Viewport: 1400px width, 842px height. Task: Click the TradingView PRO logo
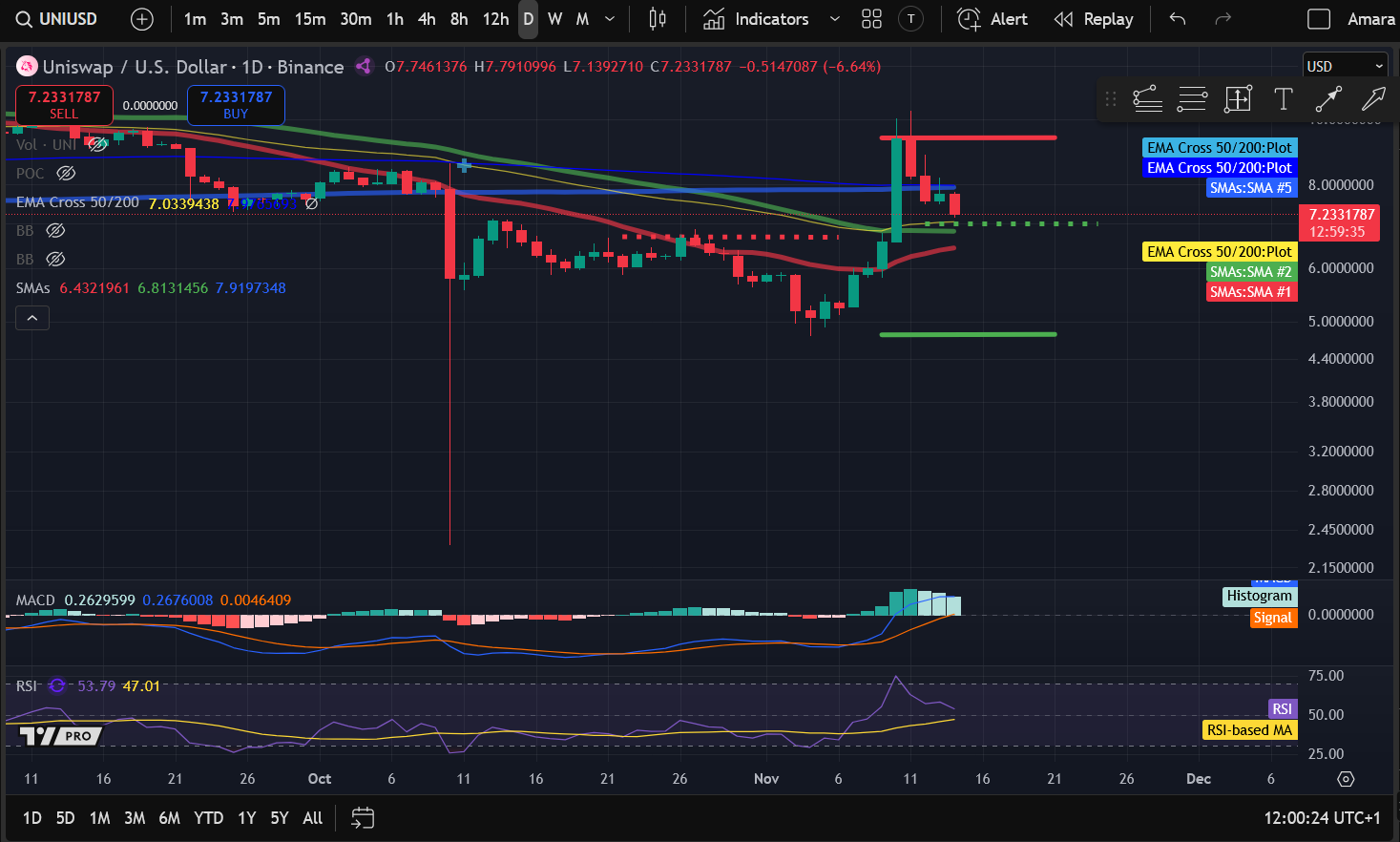61,735
